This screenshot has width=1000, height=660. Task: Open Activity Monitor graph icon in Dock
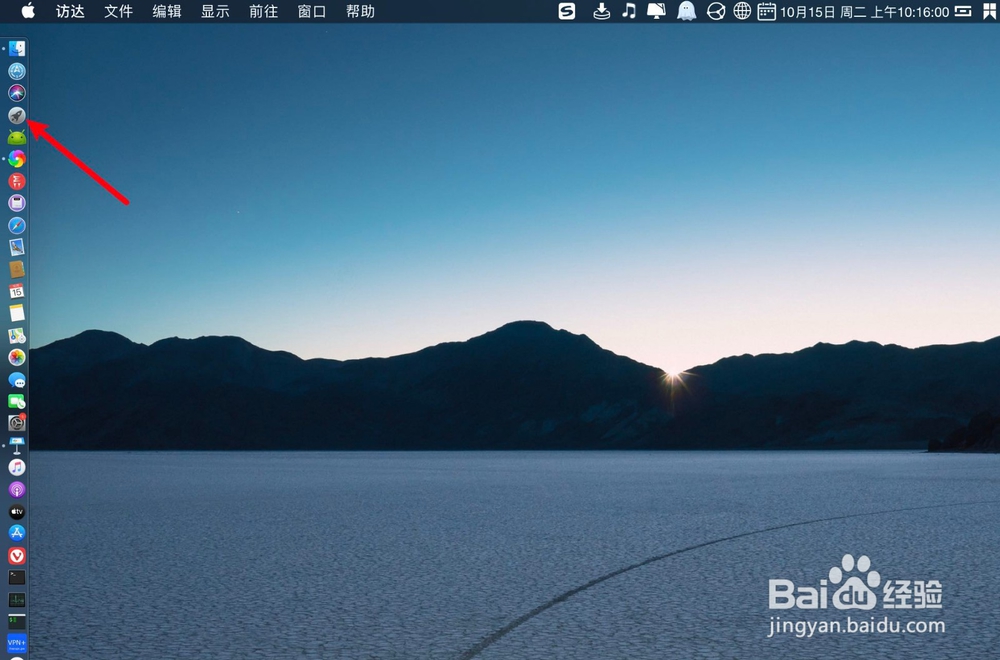tap(17, 599)
